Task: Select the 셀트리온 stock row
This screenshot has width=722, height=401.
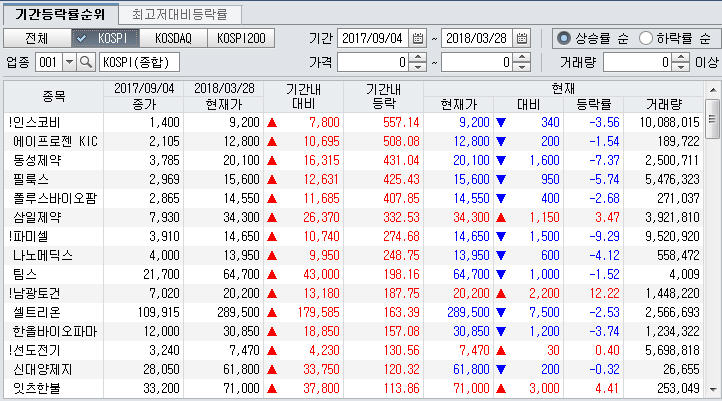Action: pyautogui.click(x=354, y=312)
